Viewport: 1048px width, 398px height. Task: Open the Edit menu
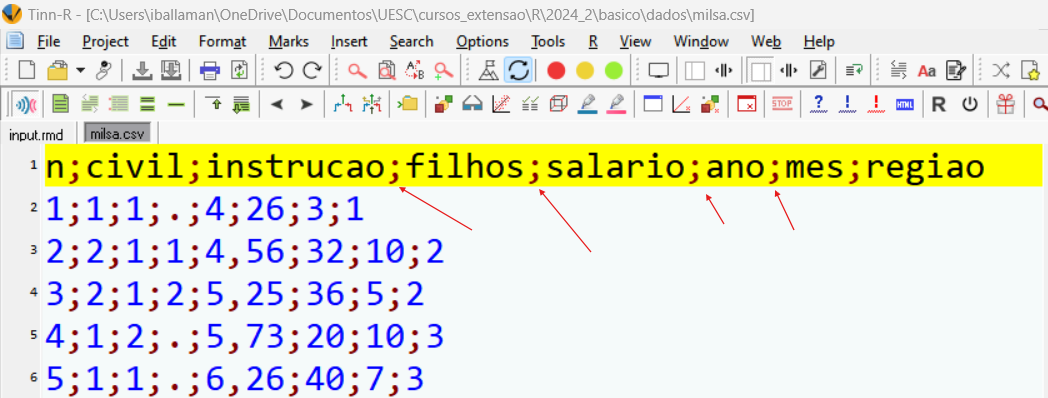tap(164, 41)
